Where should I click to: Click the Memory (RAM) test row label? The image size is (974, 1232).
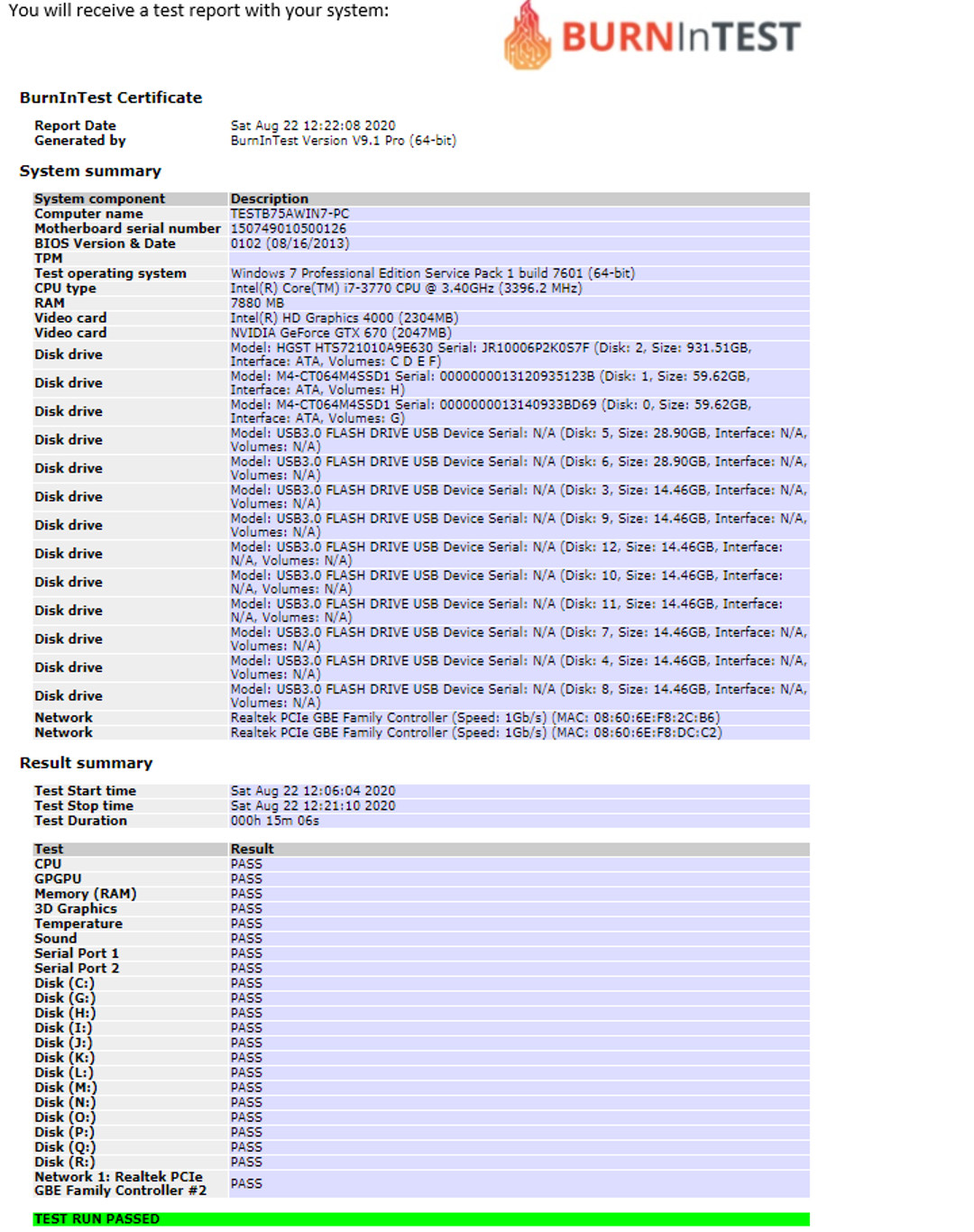coord(86,894)
